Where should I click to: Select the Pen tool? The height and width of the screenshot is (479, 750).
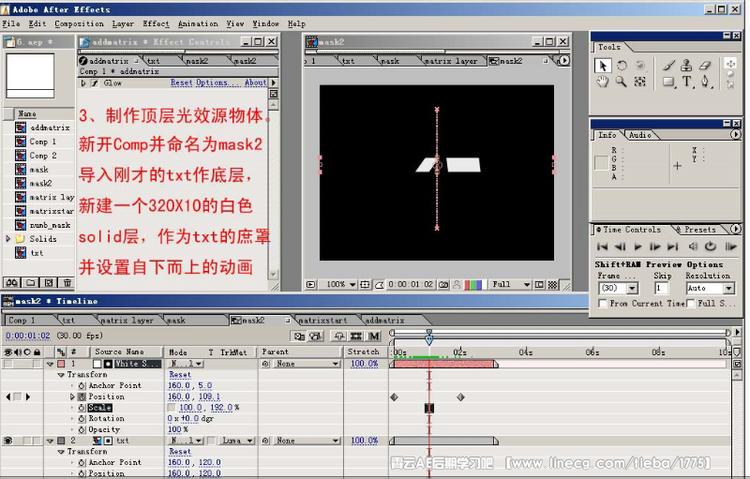(x=706, y=82)
